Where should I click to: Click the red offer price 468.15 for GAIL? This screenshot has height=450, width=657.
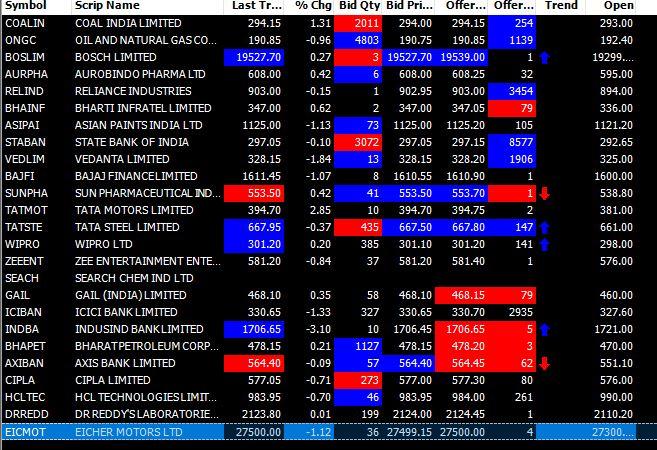point(461,295)
